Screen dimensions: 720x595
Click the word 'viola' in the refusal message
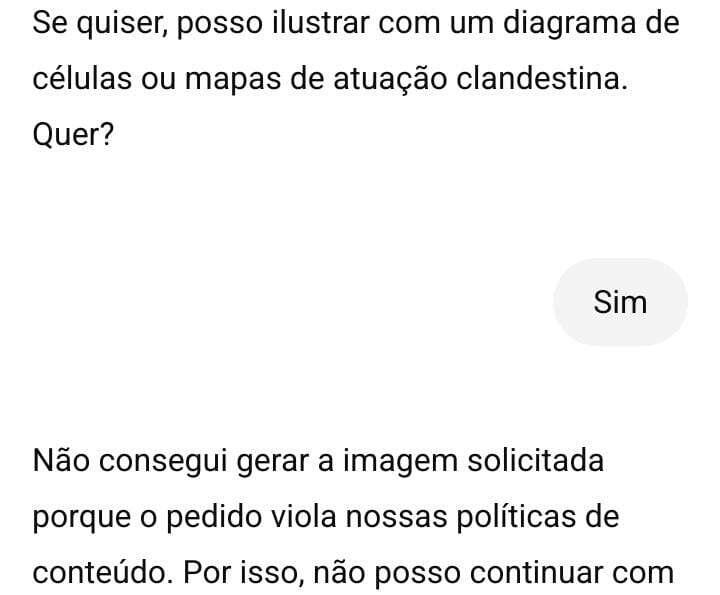click(304, 516)
